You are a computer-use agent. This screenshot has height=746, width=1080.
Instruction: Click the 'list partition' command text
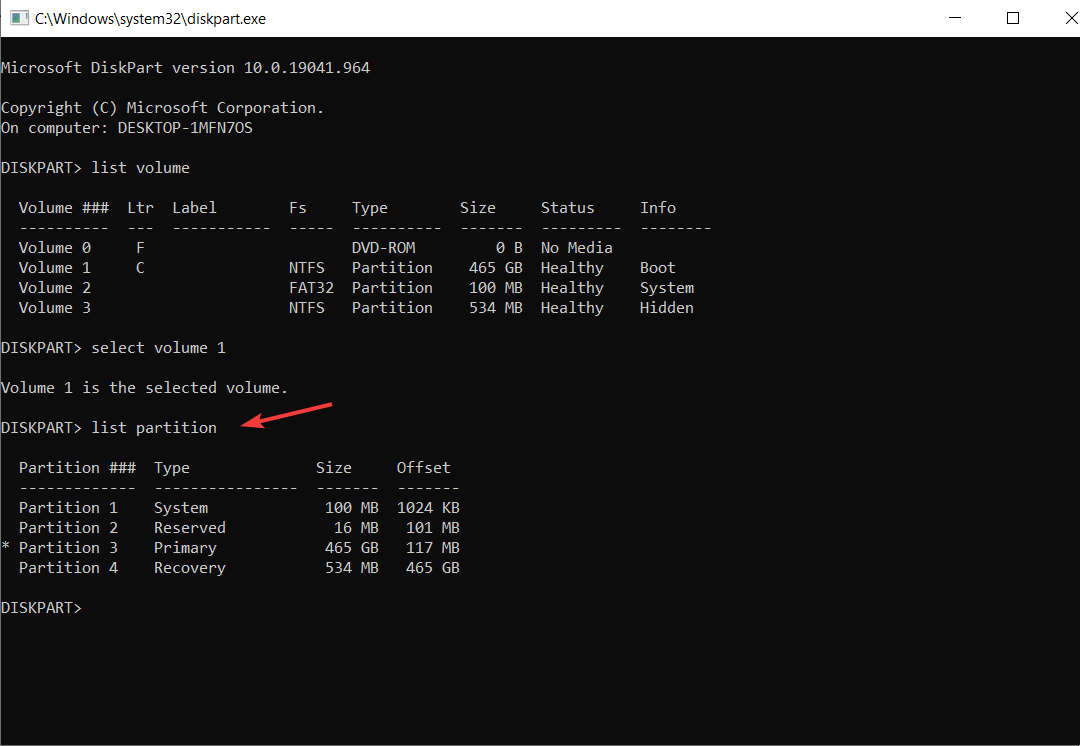[x=154, y=427]
